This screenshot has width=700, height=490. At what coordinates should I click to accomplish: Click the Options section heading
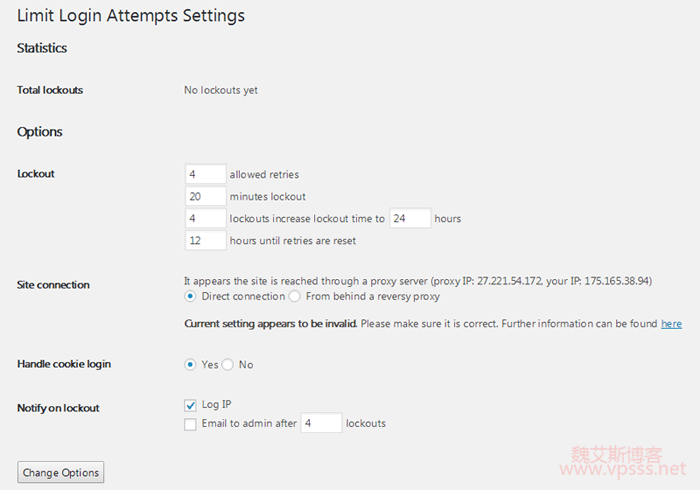pos(40,132)
